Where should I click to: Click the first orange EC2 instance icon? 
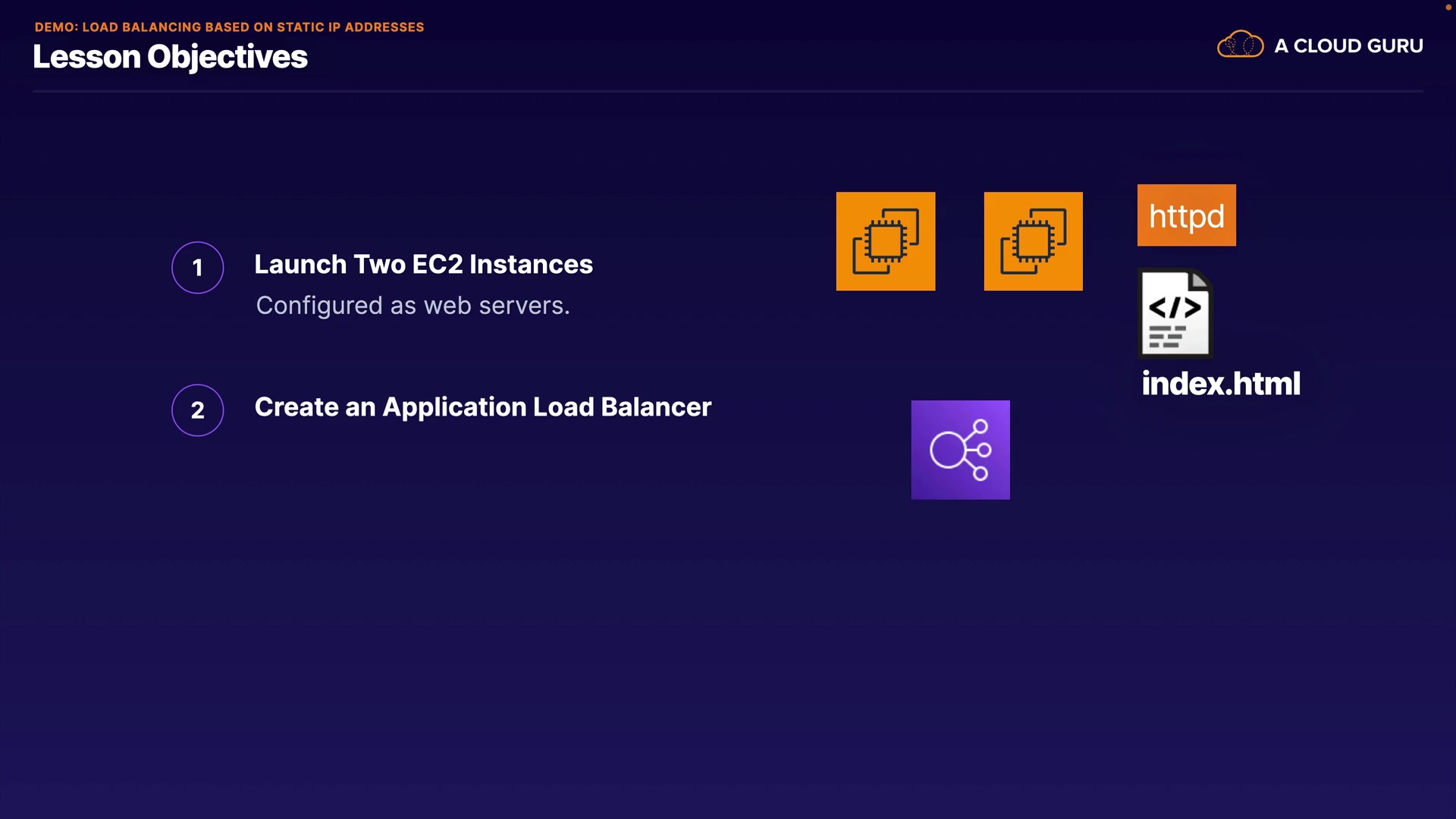[885, 241]
